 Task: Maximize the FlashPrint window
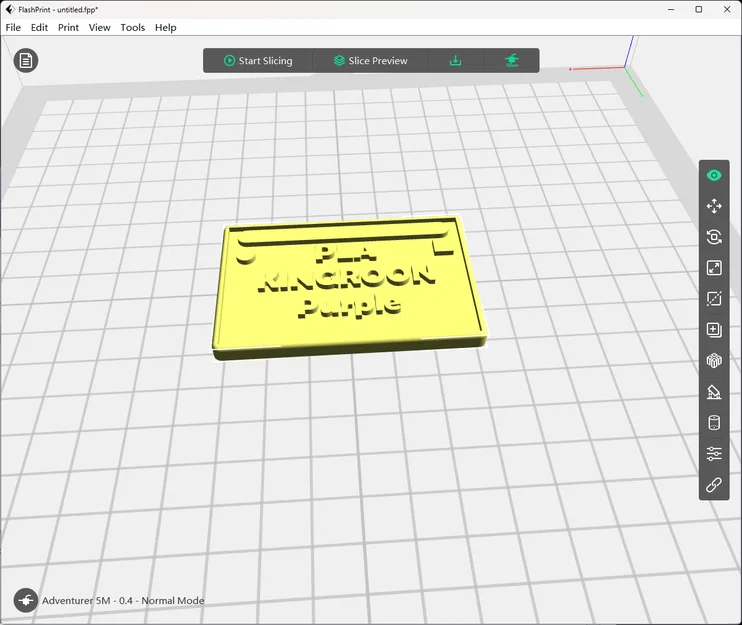pyautogui.click(x=699, y=9)
